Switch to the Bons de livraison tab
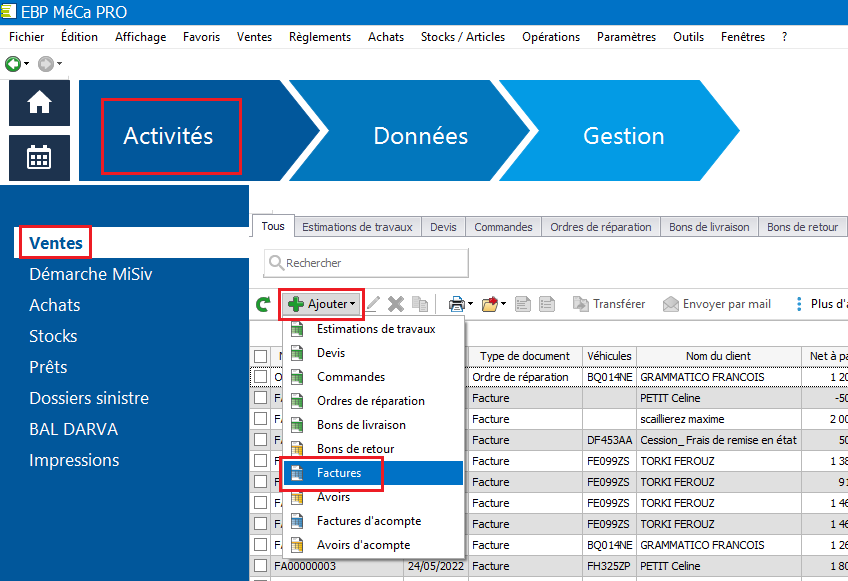Image resolution: width=848 pixels, height=581 pixels. click(x=709, y=227)
